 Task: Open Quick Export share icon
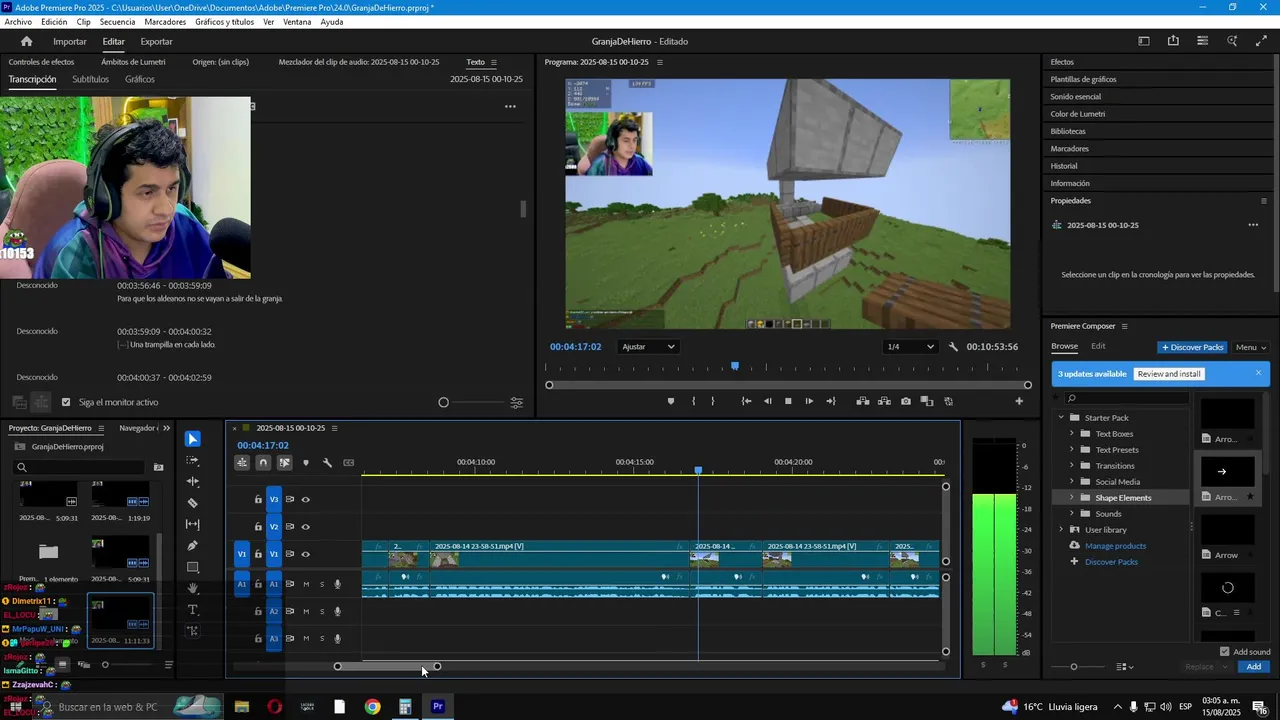1173,41
